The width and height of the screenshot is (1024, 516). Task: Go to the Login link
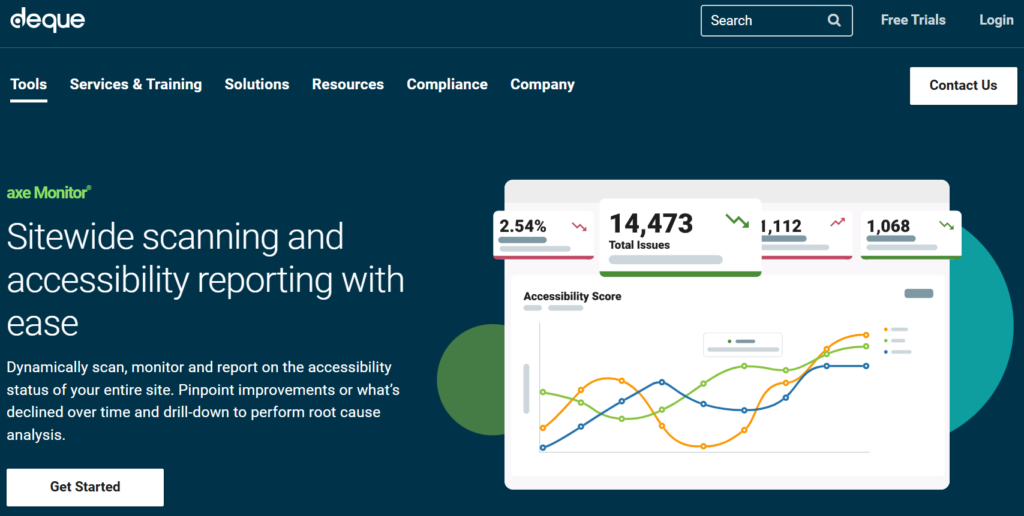(x=996, y=20)
